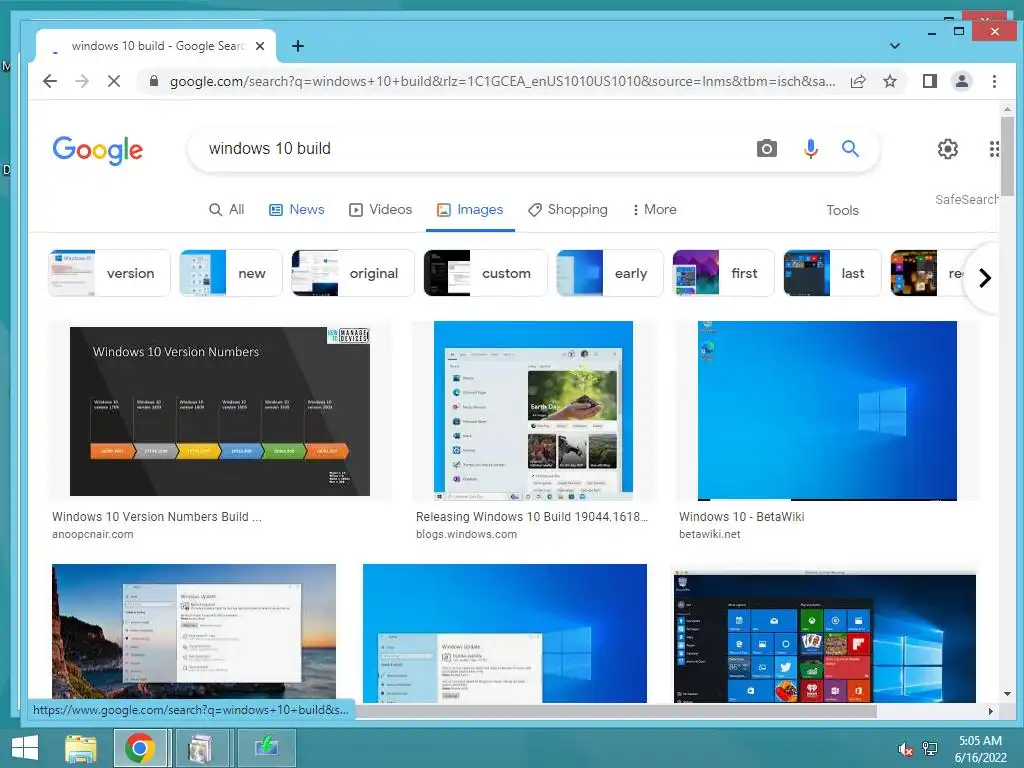Switch to Shopping results tab
The image size is (1024, 768).
click(x=568, y=210)
